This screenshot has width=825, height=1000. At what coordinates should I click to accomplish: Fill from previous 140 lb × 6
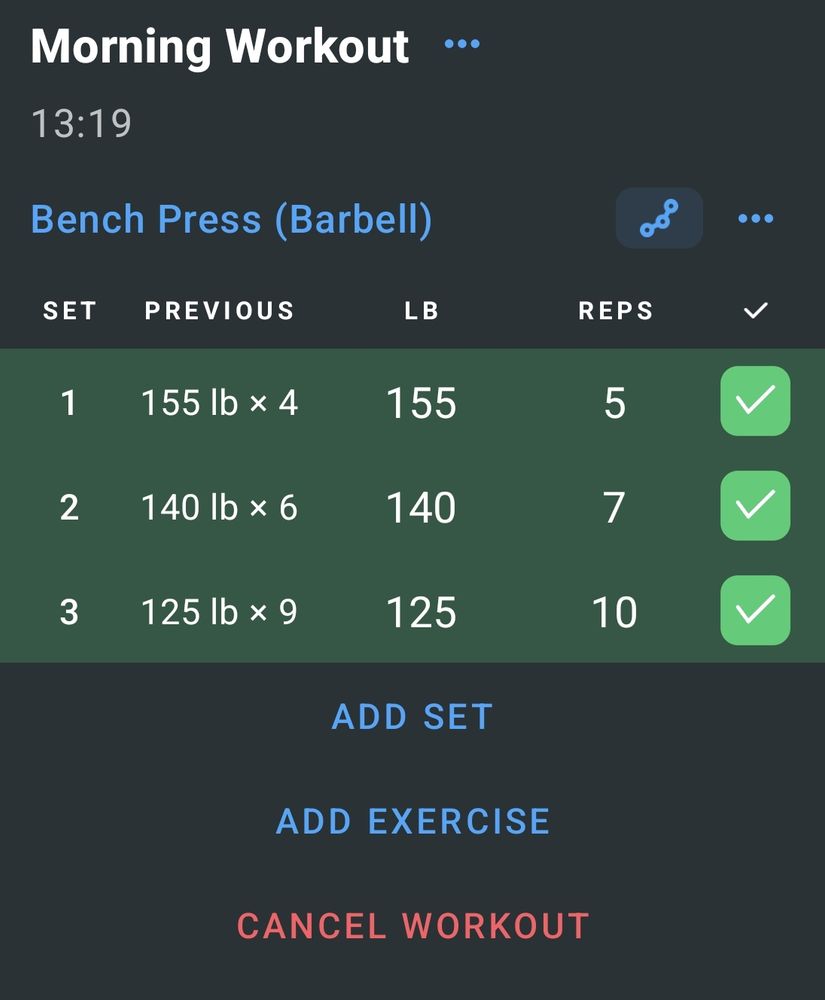219,508
